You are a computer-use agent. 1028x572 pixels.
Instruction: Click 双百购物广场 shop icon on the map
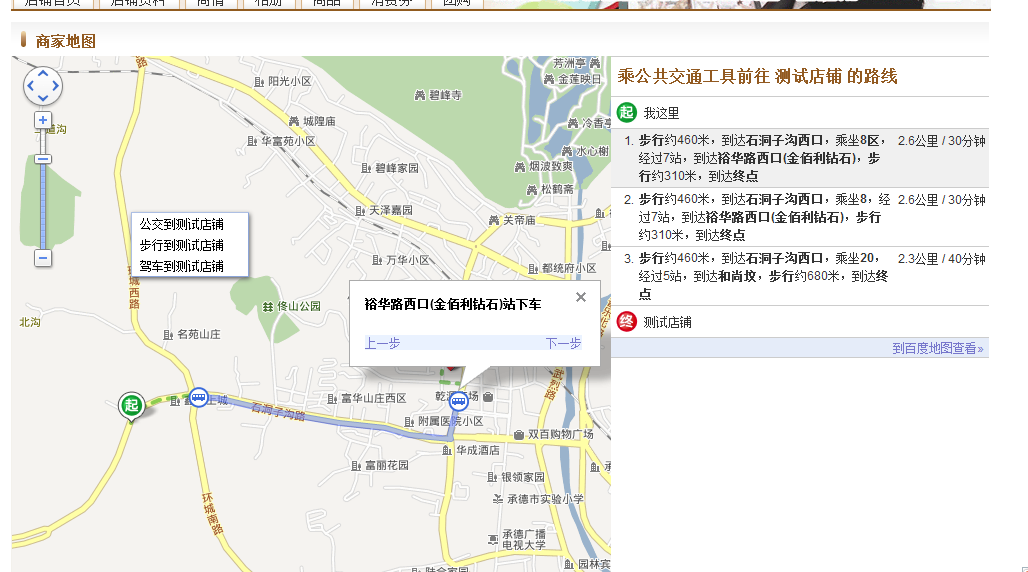click(519, 435)
